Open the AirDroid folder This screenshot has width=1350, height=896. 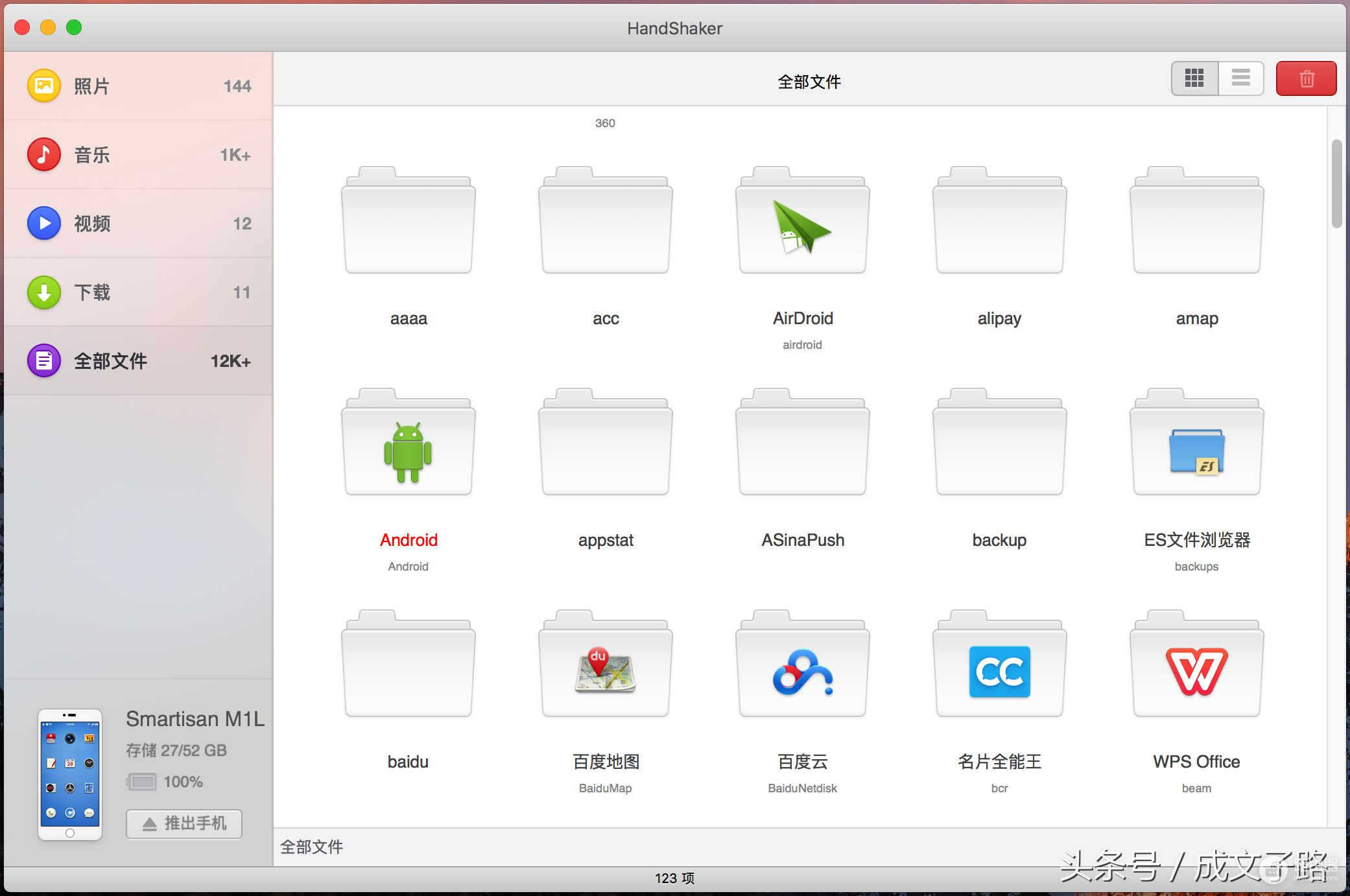[x=803, y=220]
